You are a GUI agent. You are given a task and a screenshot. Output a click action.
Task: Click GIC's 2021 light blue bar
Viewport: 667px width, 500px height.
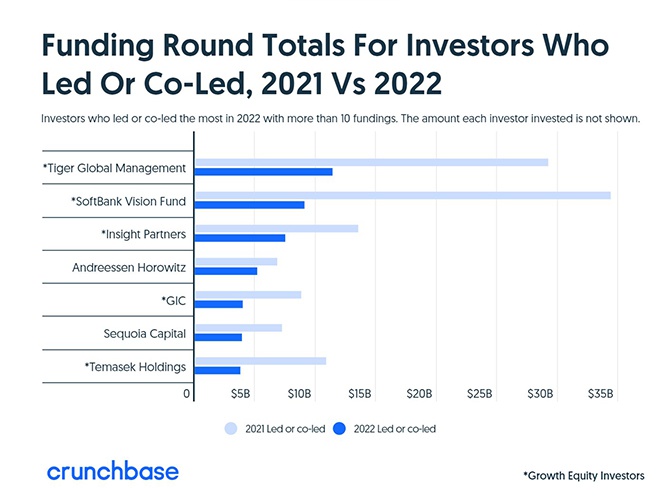click(247, 294)
